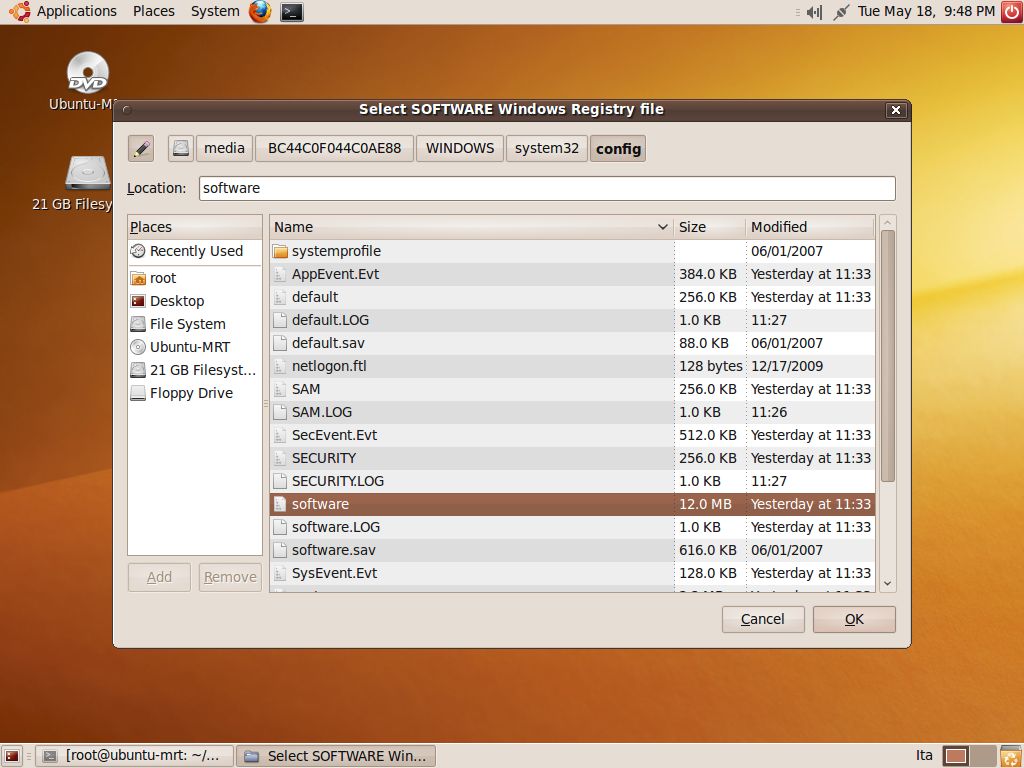1024x768 pixels.
Task: Sort files by the Modified column header
Action: (810, 227)
